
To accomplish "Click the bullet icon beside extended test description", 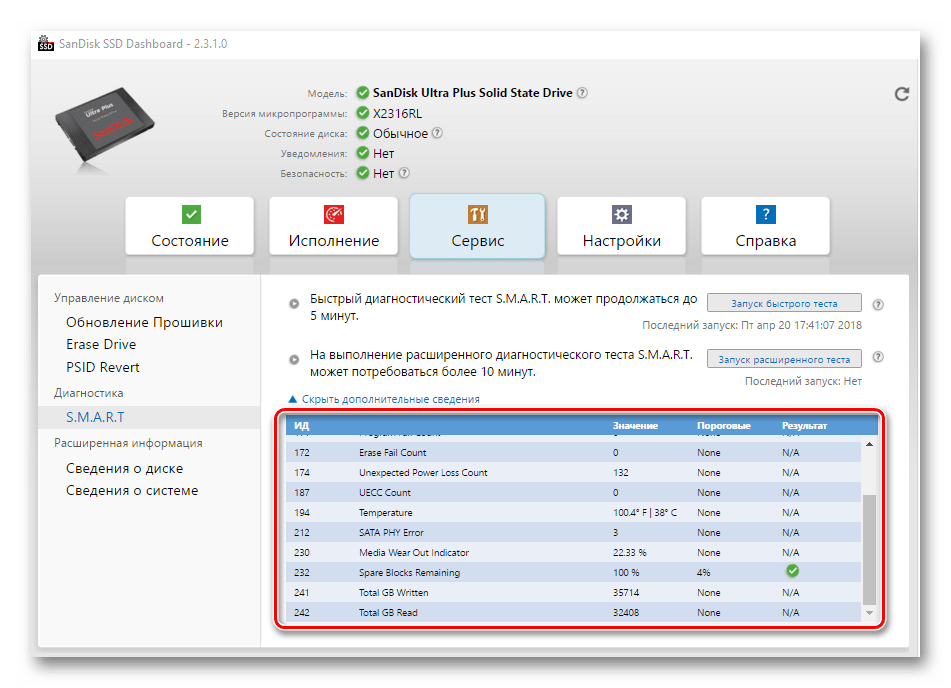I will click(x=294, y=359).
